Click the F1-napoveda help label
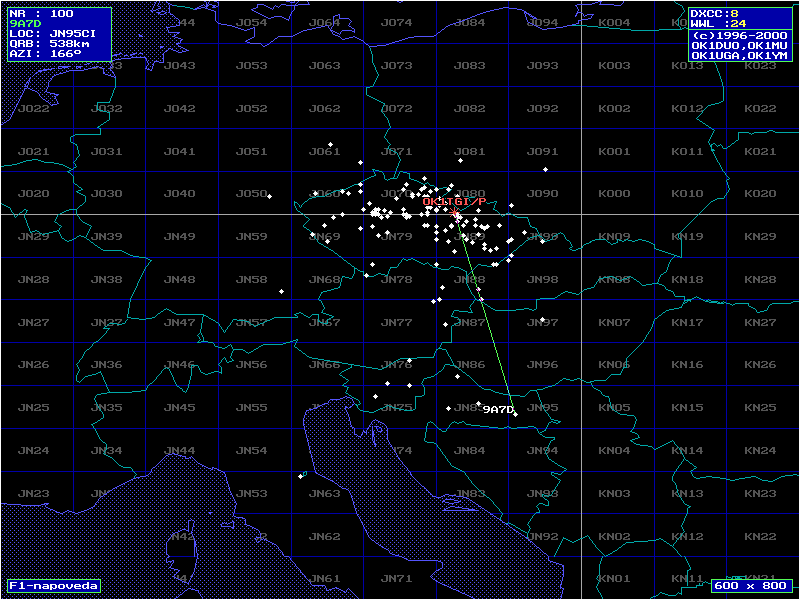The width and height of the screenshot is (800, 600). 54,585
